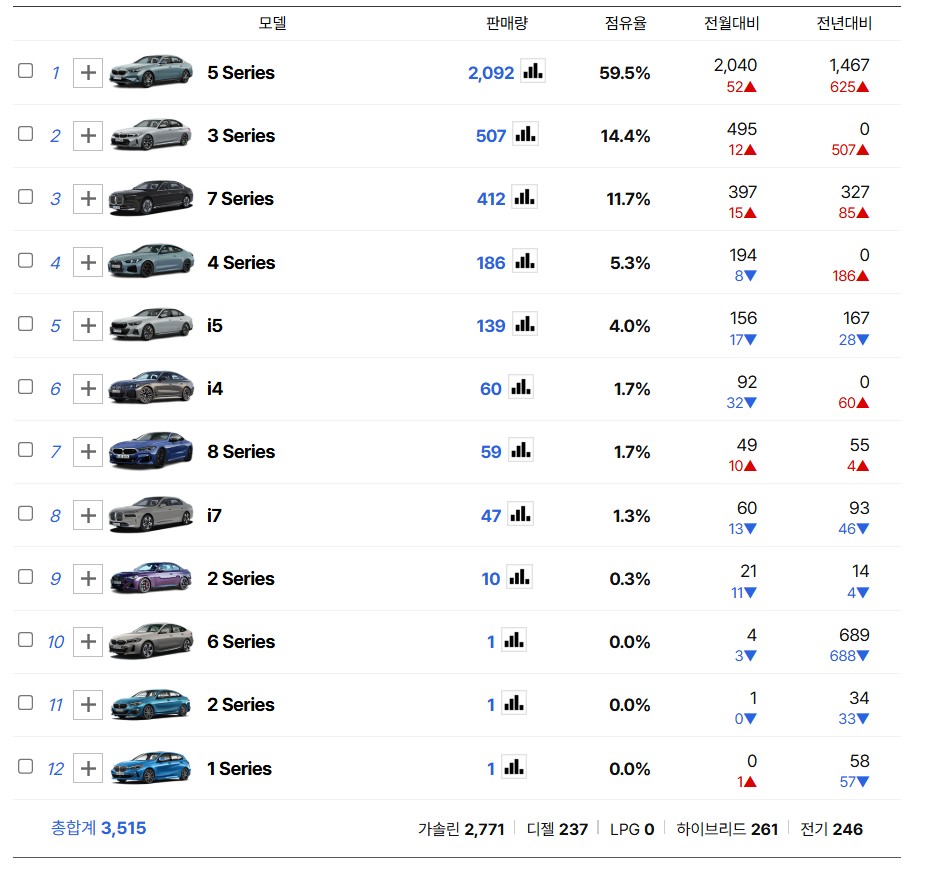Expand the i4 row with plus button
Screen dimensions: 925x870
88,389
